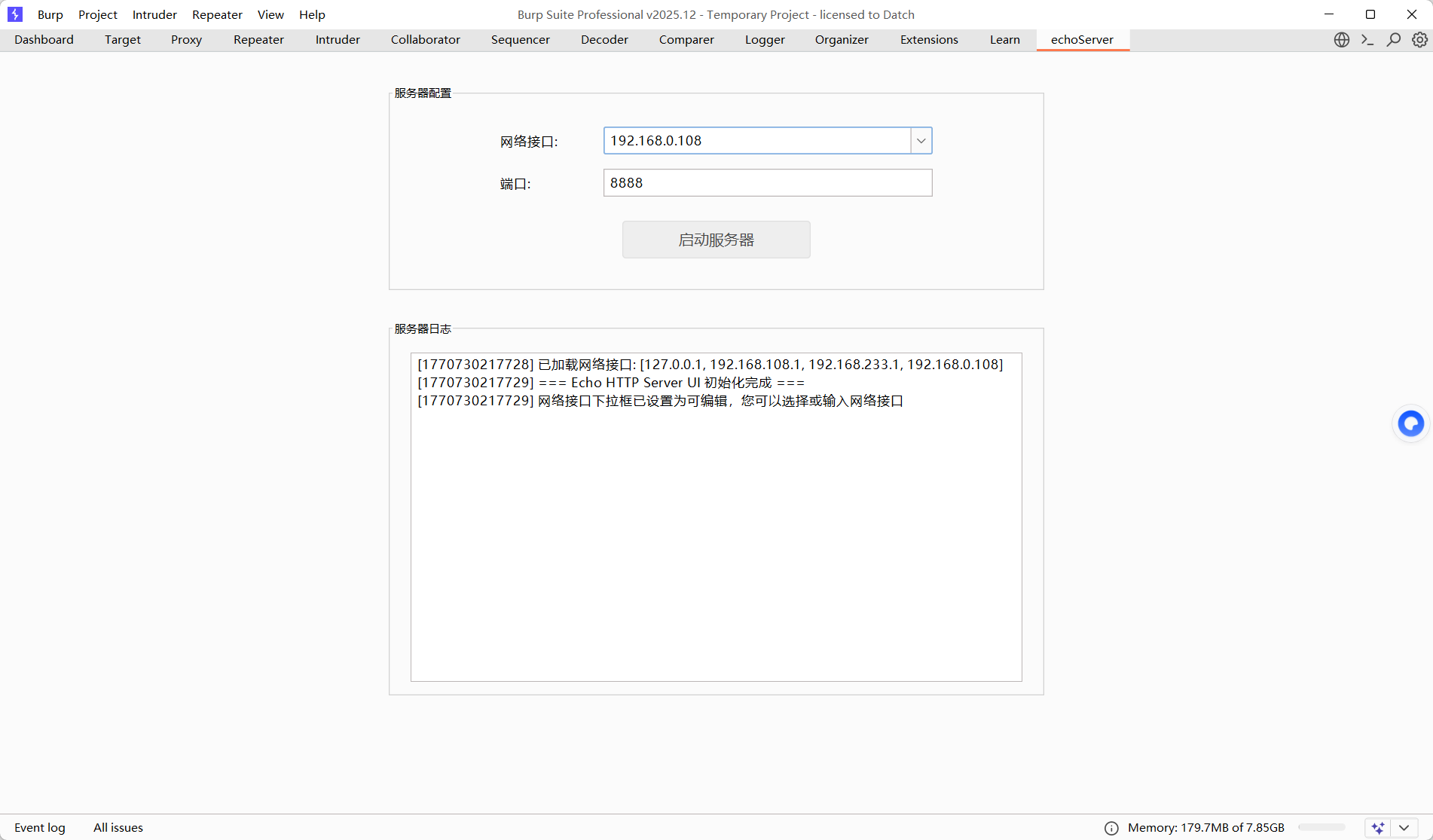
Task: Click the log line 'Echo HTTP Server UI 初始化完成'
Action: (611, 383)
